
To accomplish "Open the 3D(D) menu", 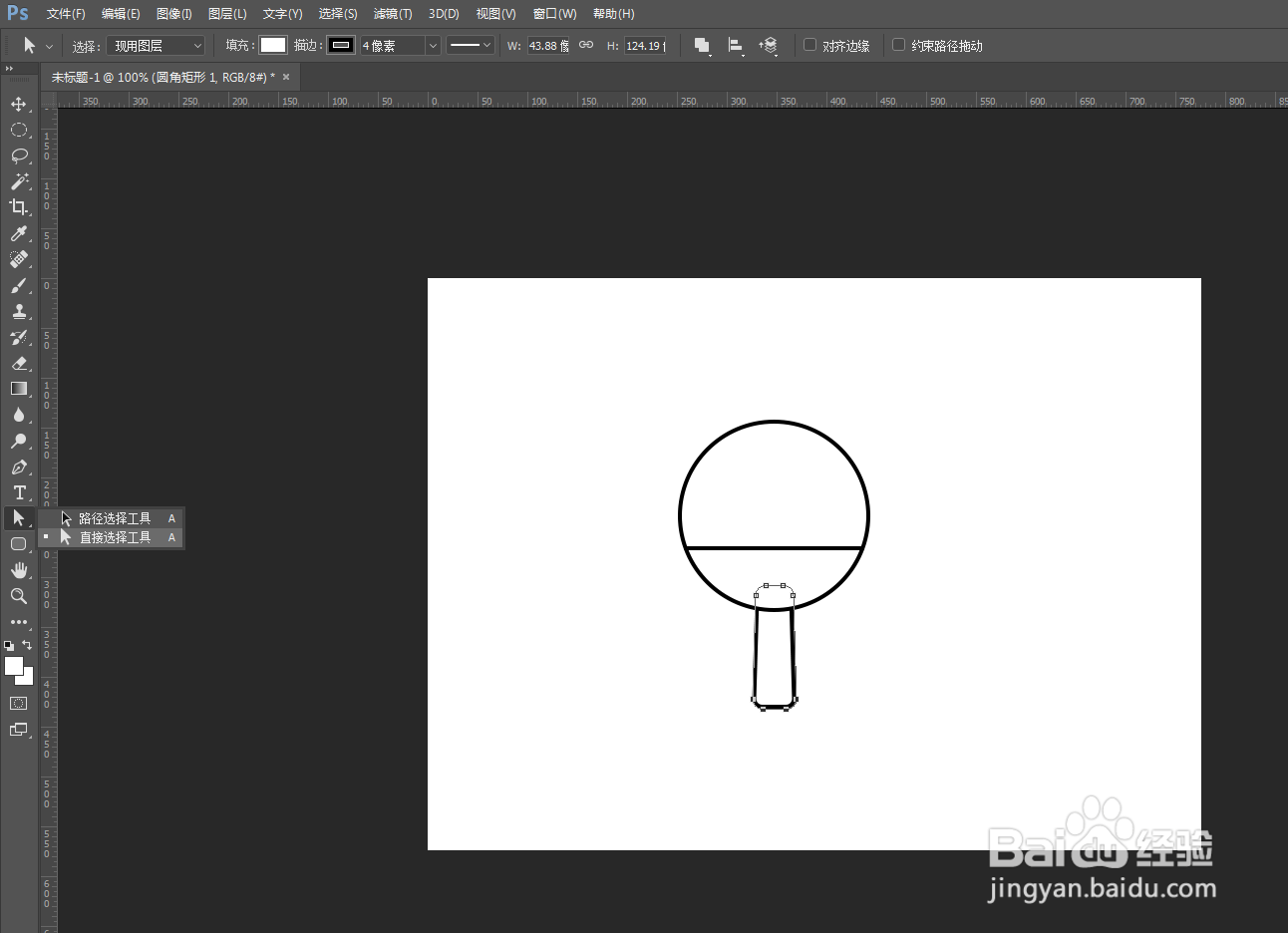I will [444, 14].
